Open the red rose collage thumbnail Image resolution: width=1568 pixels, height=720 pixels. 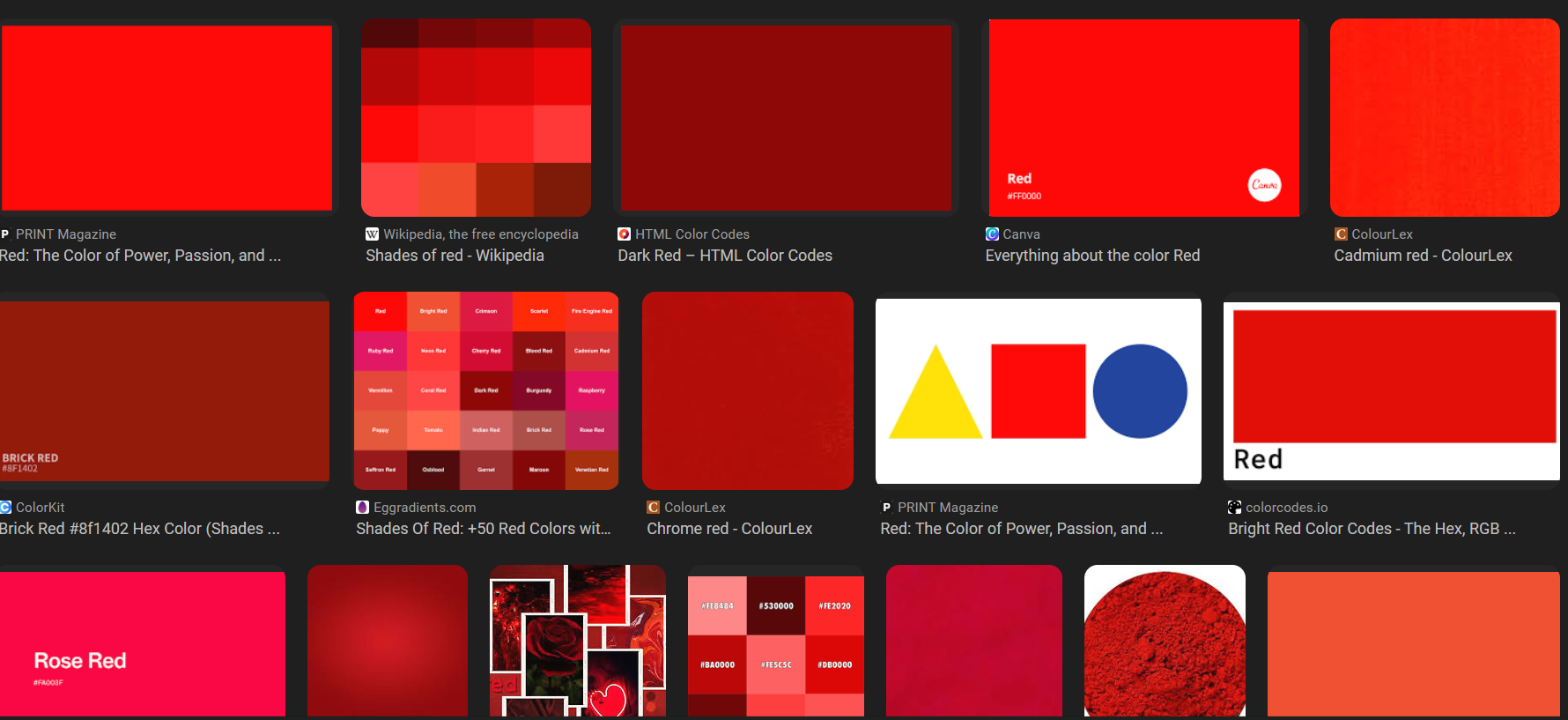click(x=578, y=641)
